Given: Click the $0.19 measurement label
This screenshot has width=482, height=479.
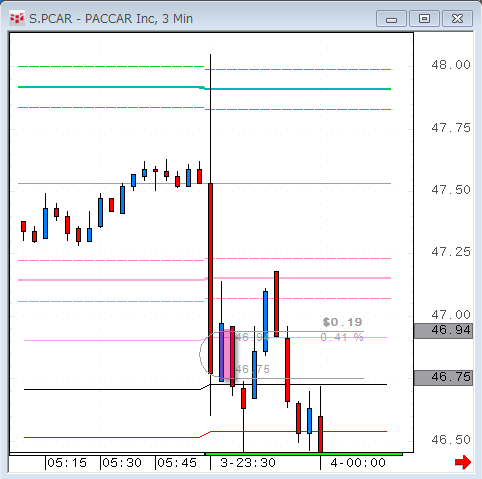Looking at the screenshot, I should 342,322.
